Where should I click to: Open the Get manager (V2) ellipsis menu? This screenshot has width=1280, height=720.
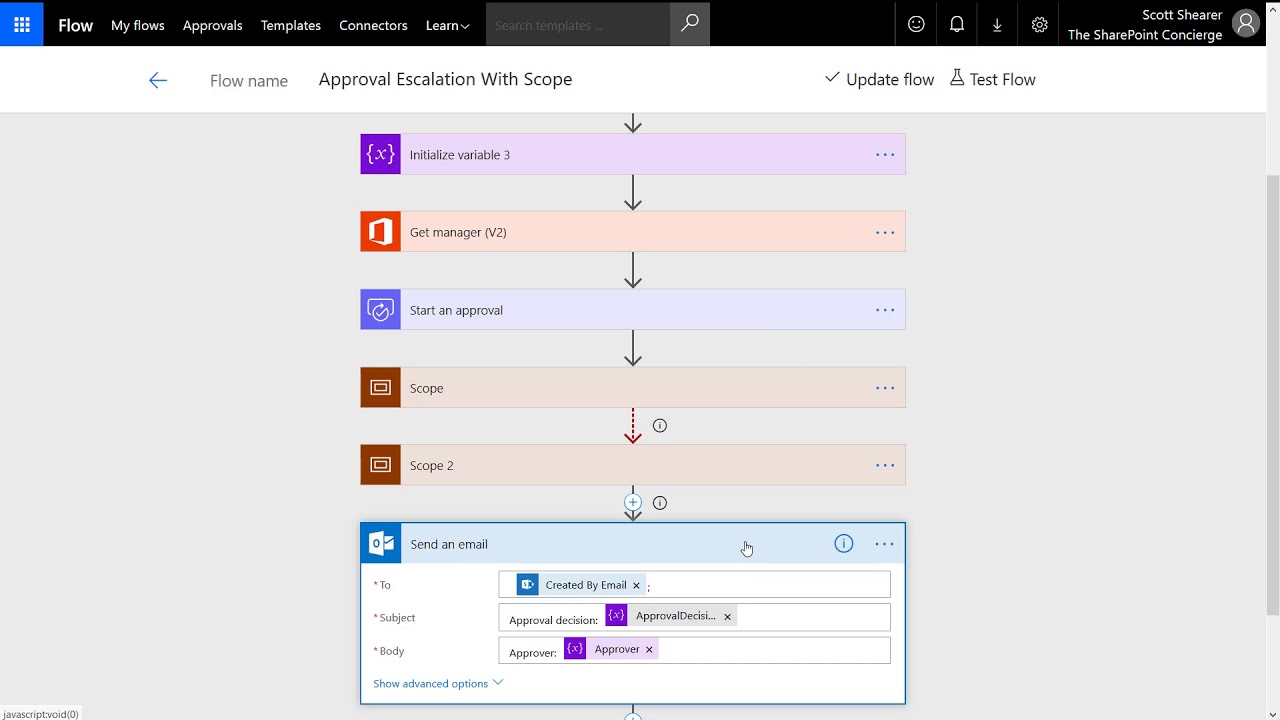885,233
